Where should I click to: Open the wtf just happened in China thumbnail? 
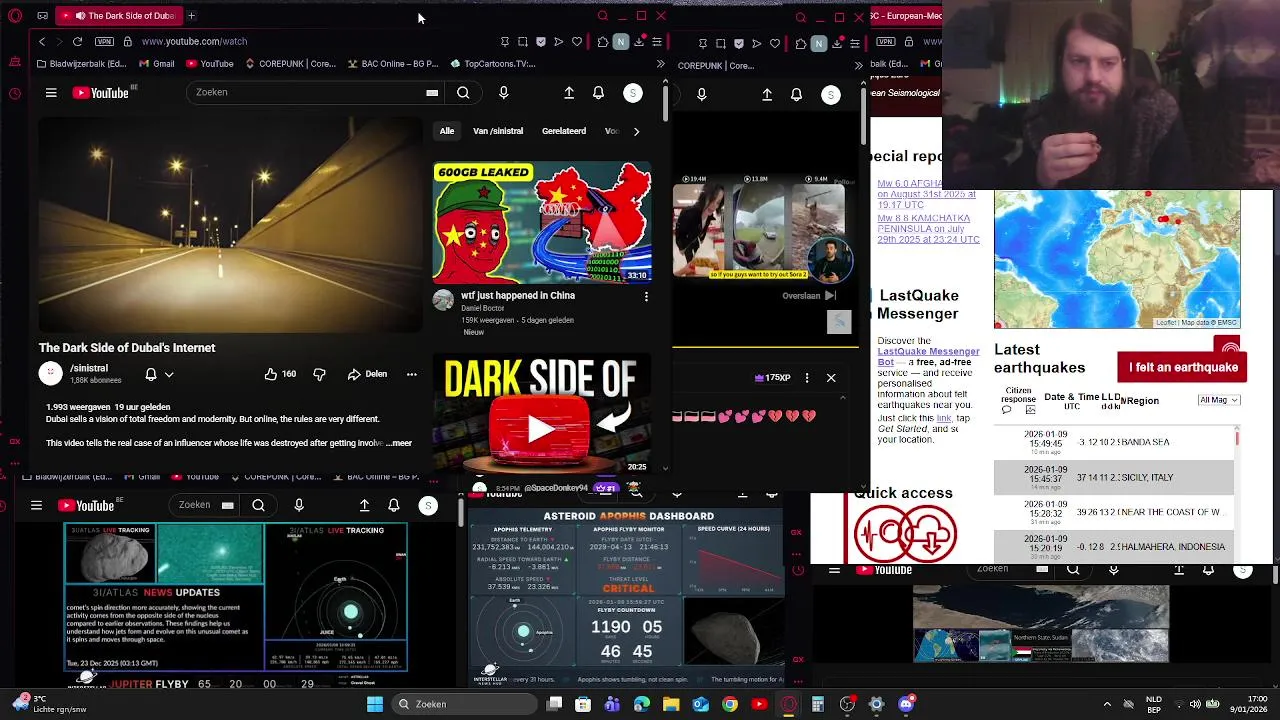541,223
